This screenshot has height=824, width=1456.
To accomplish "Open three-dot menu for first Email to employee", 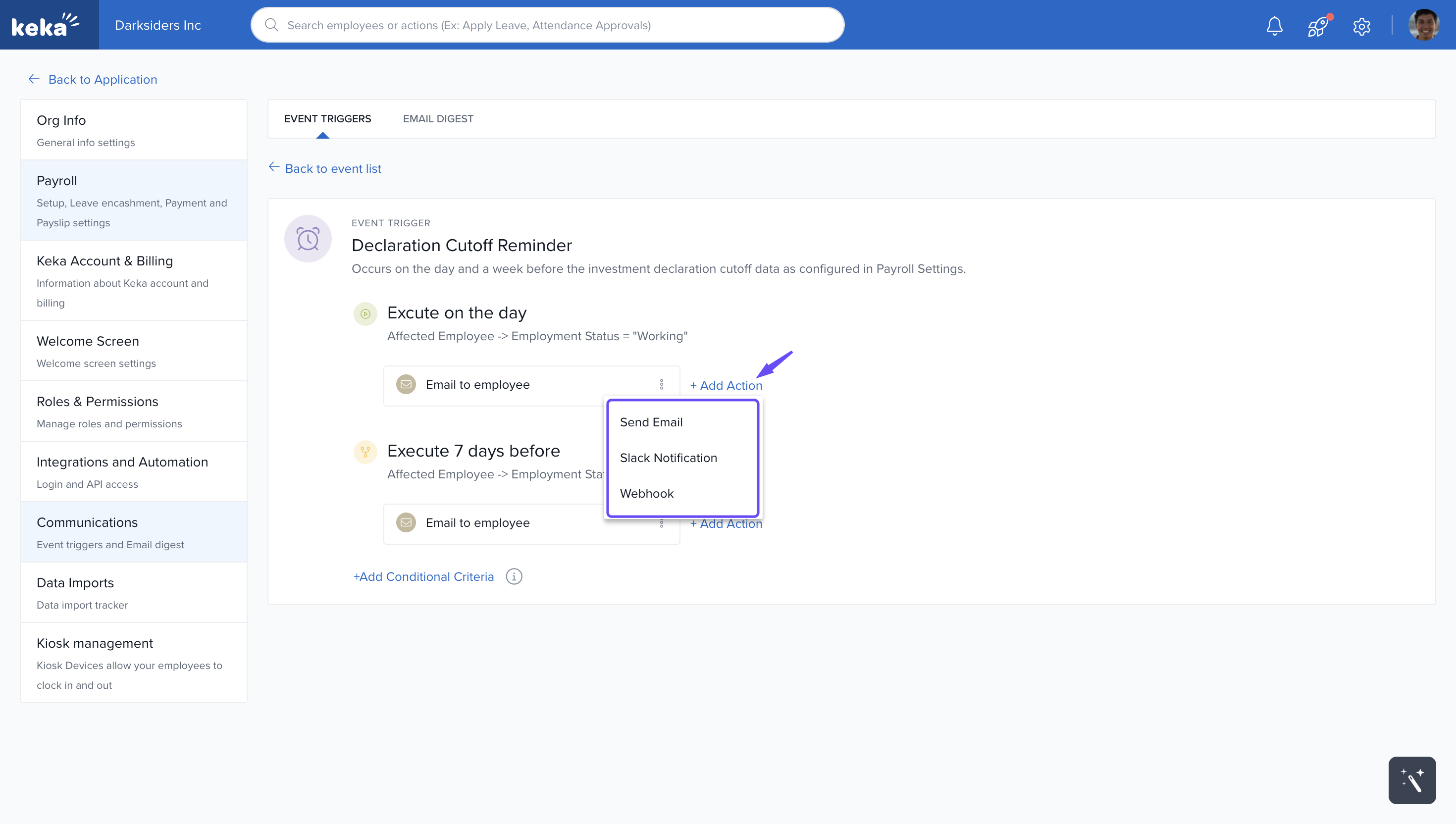I will click(x=661, y=385).
